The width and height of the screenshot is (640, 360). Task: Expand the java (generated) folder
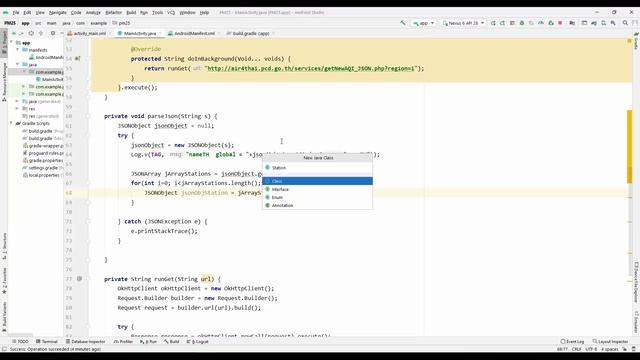[x=18, y=101]
